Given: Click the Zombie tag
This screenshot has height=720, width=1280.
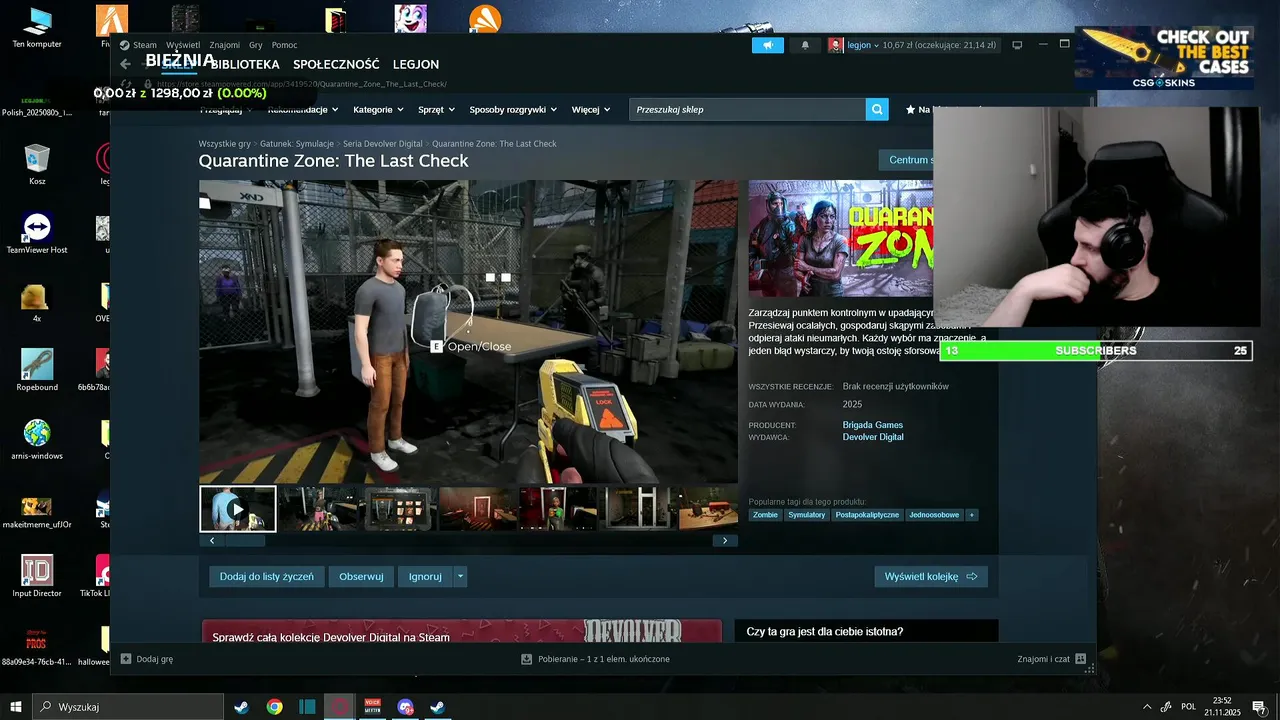Looking at the screenshot, I should [x=765, y=515].
